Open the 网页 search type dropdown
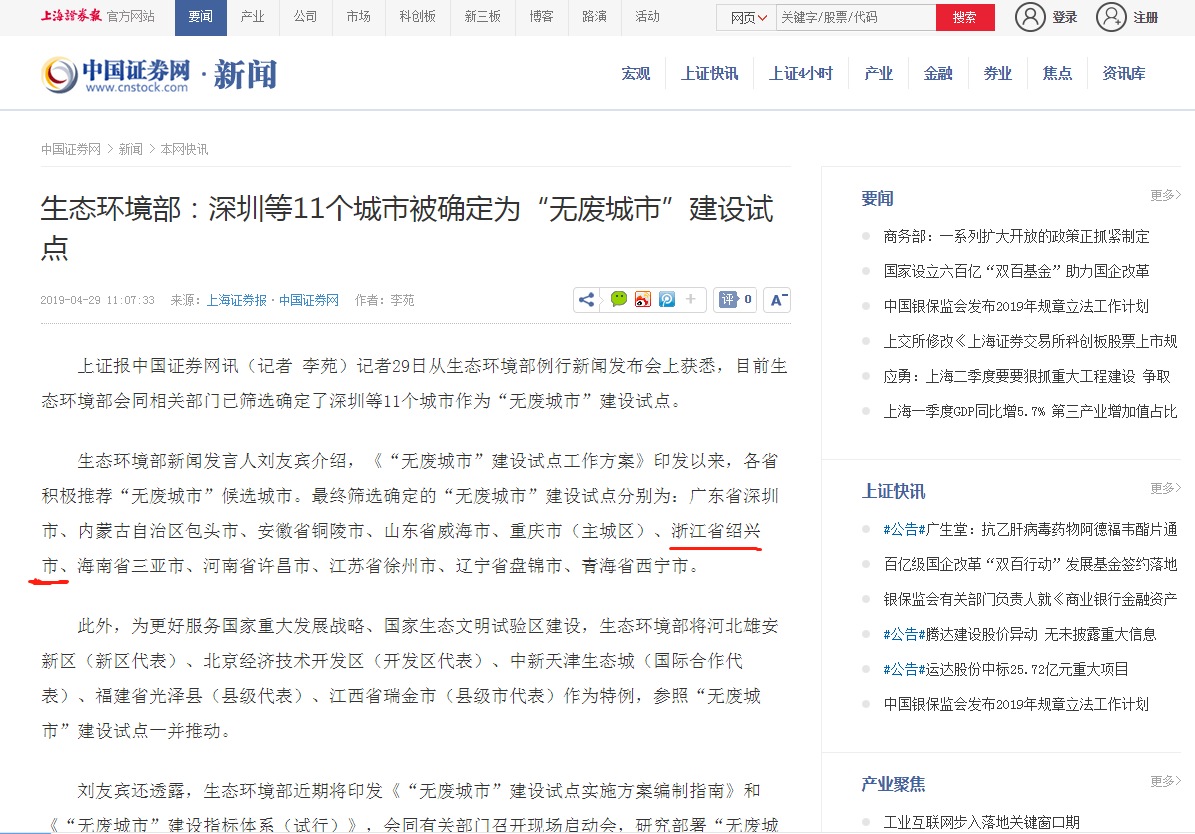Viewport: 1195px width, 834px height. click(748, 17)
